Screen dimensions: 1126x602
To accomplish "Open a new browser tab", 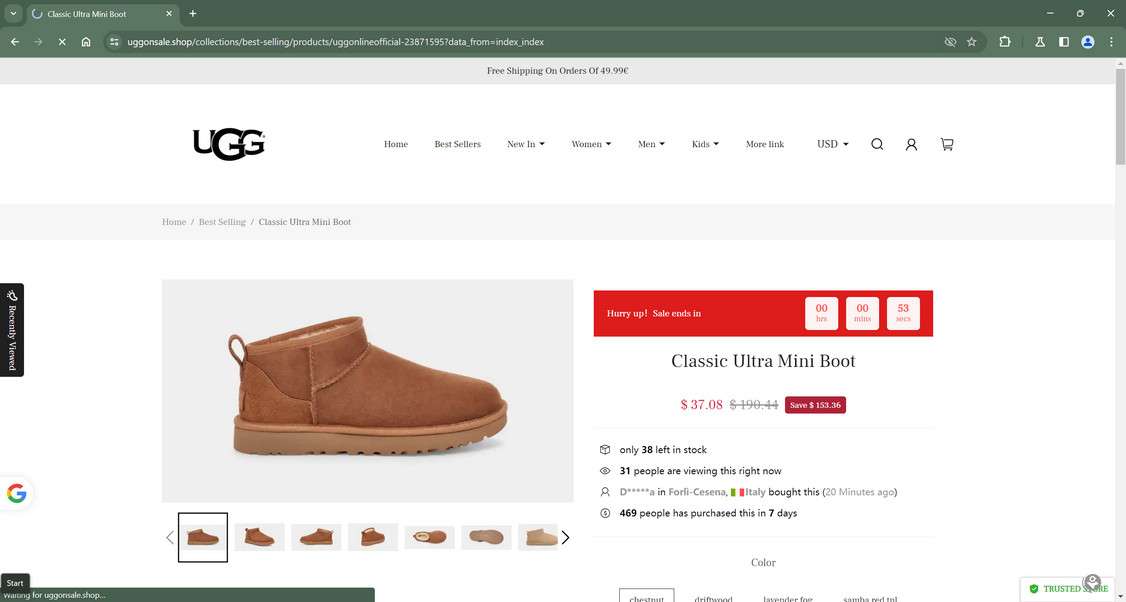I will click(192, 14).
